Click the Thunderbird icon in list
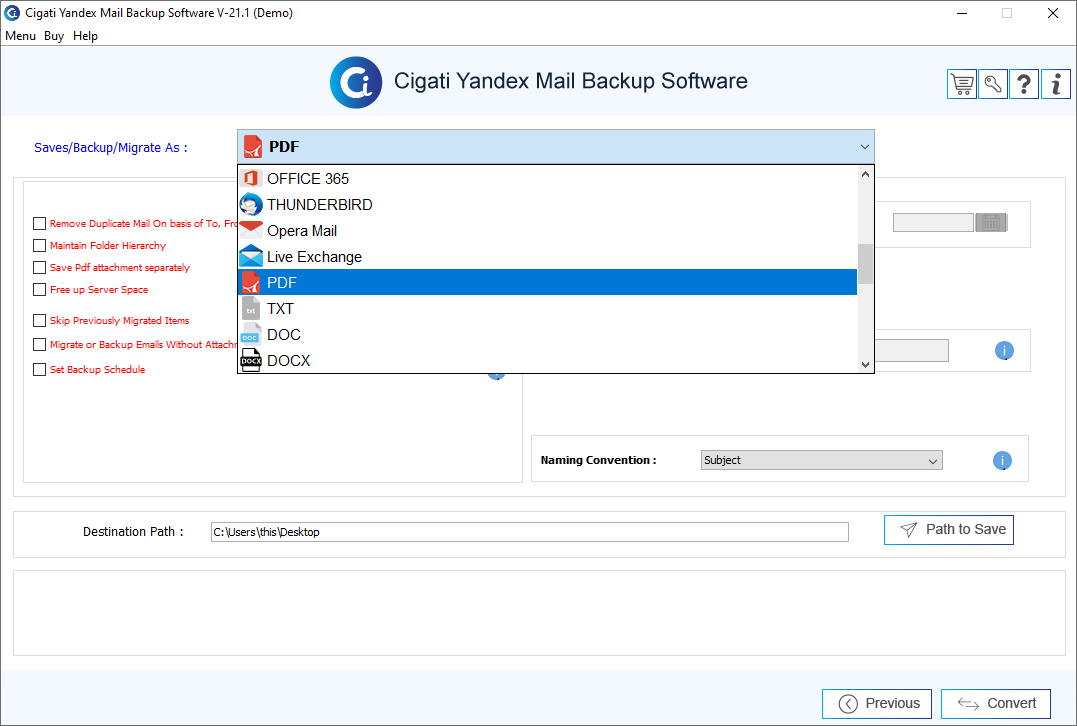 click(251, 205)
